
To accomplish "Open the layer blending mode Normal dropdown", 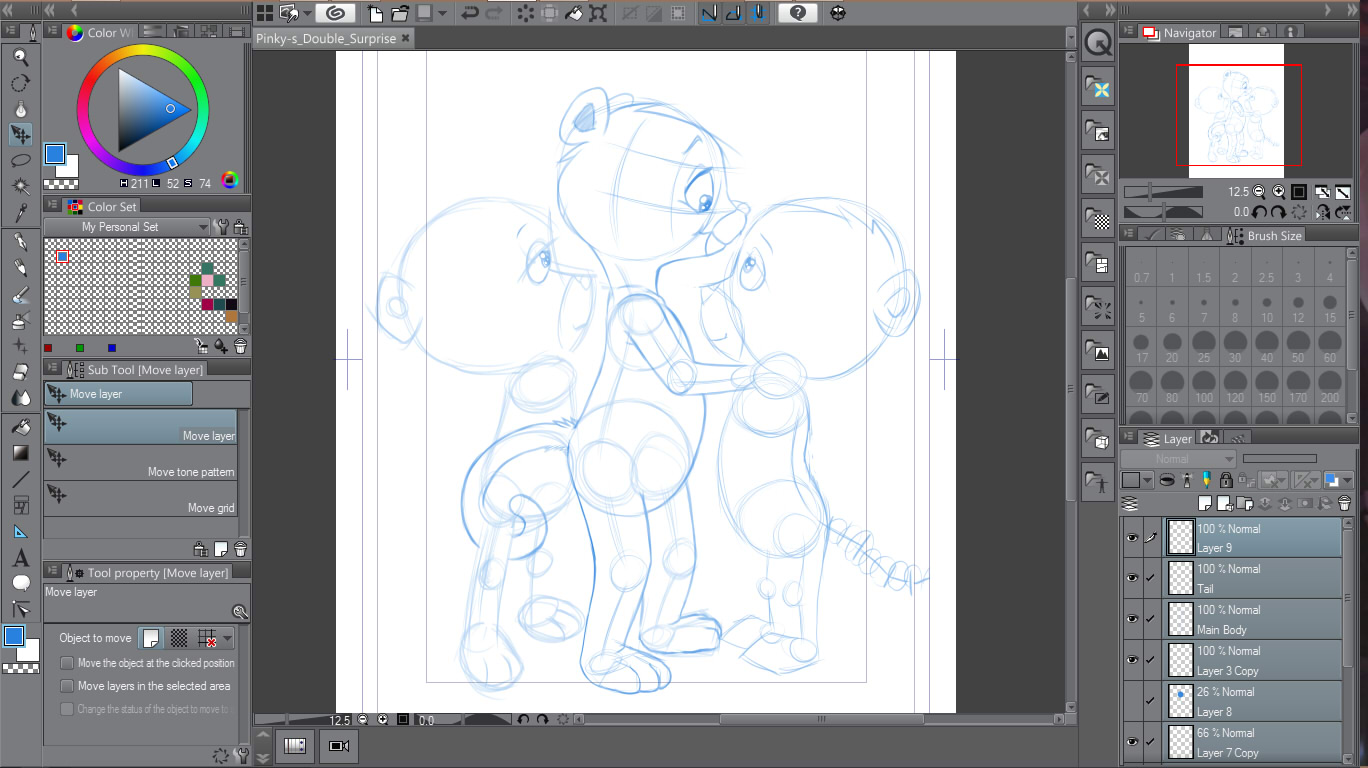I will (1176, 459).
